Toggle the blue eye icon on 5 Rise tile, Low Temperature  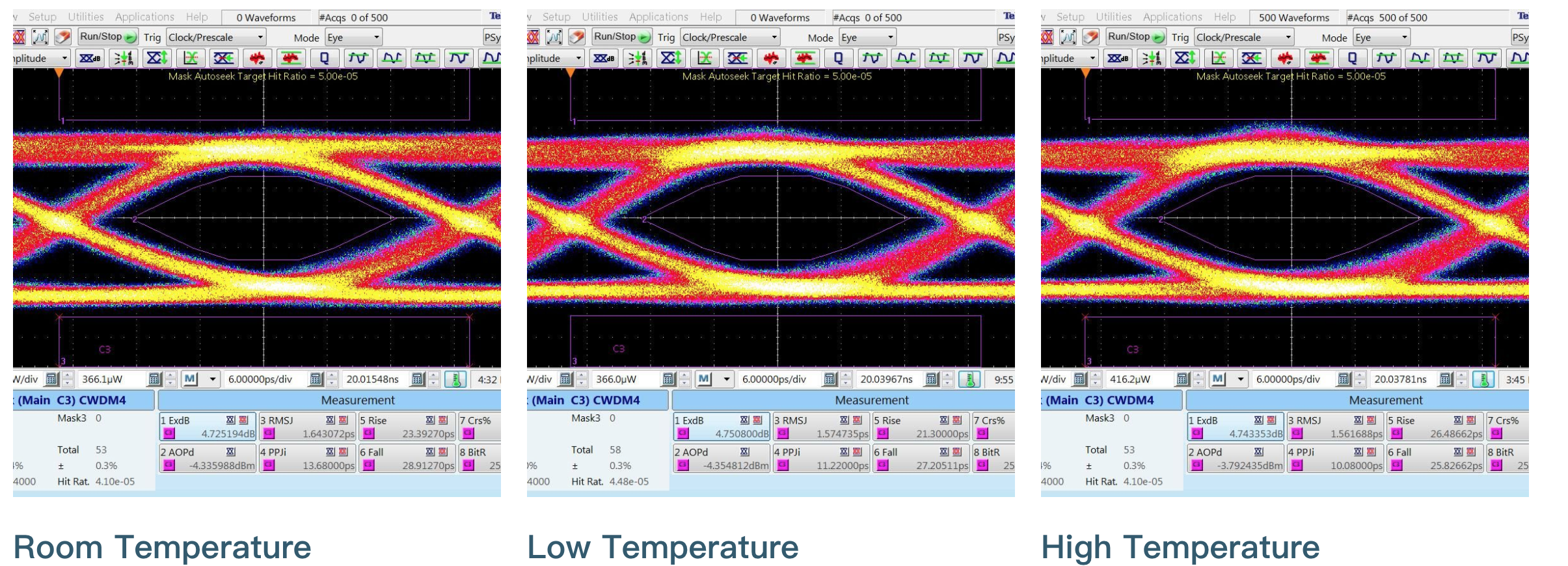[945, 420]
